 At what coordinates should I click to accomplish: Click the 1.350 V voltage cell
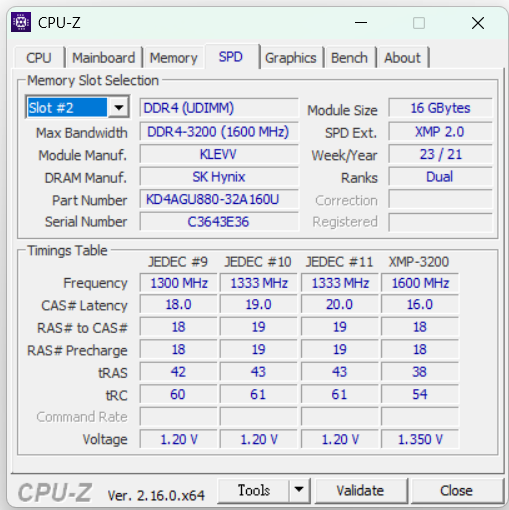coord(420,439)
